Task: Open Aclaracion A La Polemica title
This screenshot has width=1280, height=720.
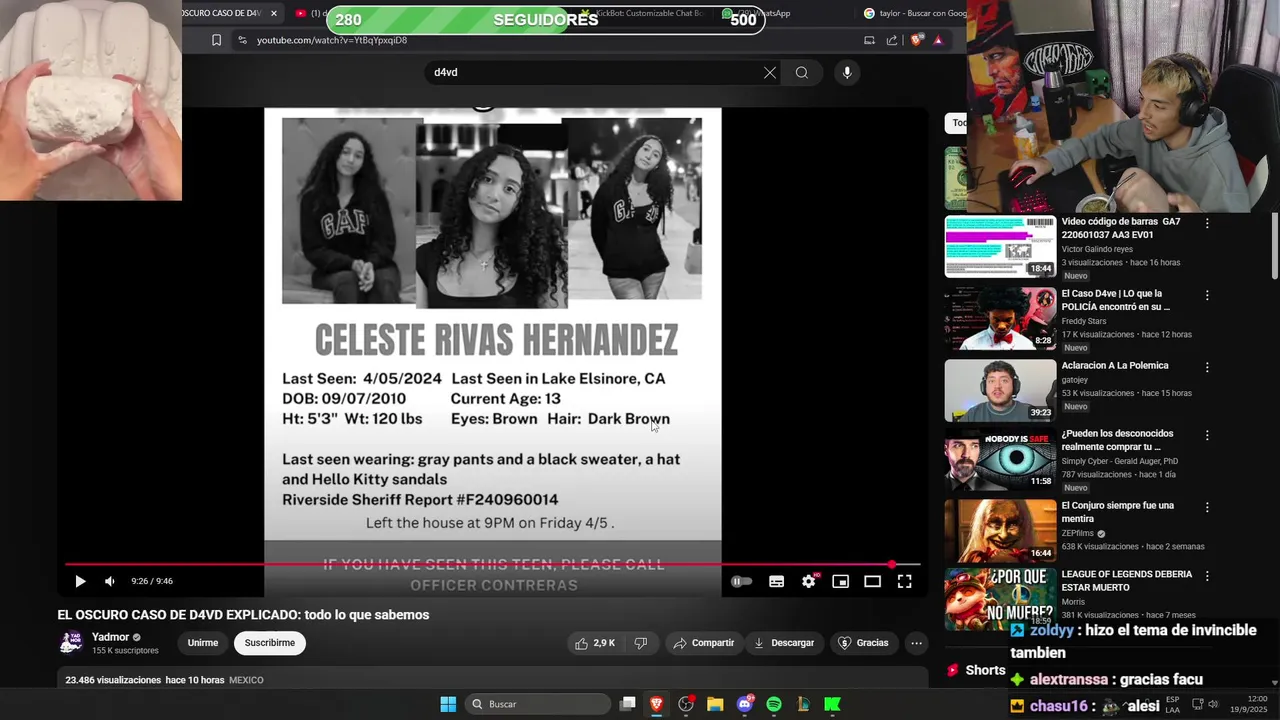Action: (x=1115, y=366)
